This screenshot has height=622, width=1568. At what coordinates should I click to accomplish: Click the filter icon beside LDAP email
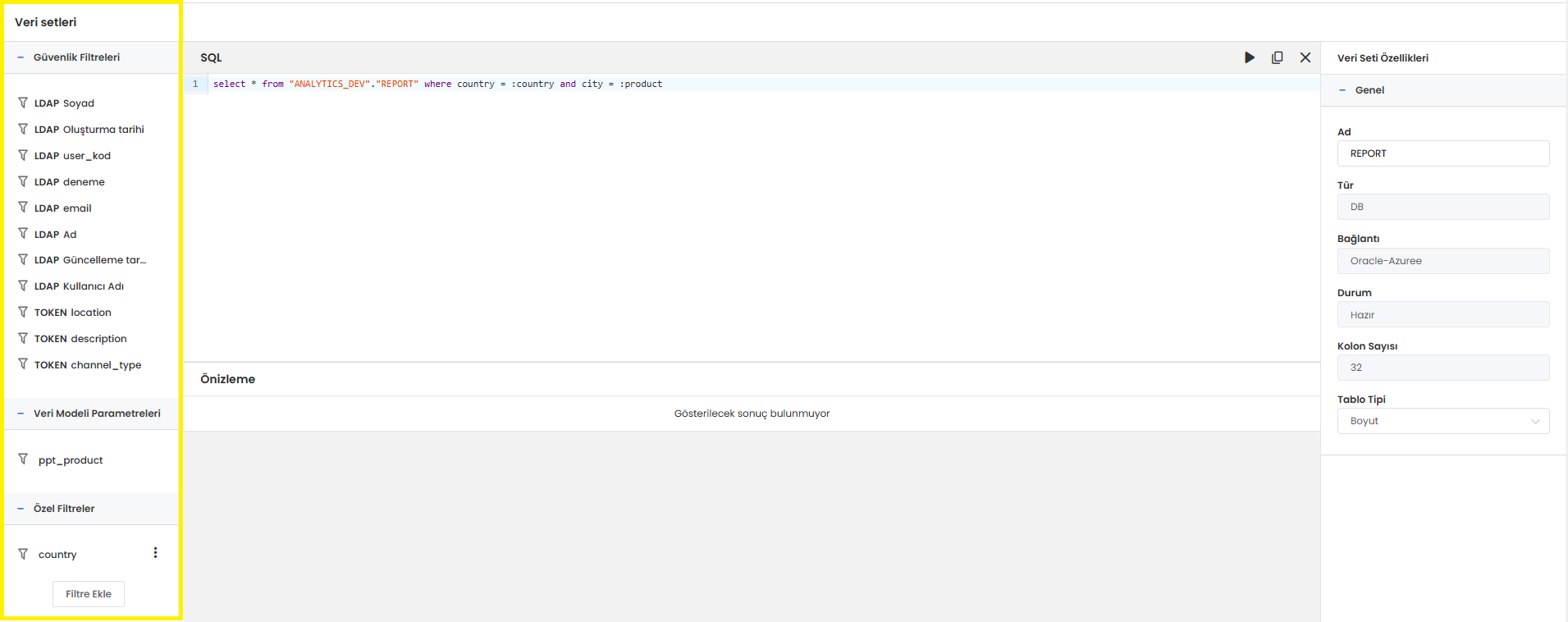pos(23,208)
